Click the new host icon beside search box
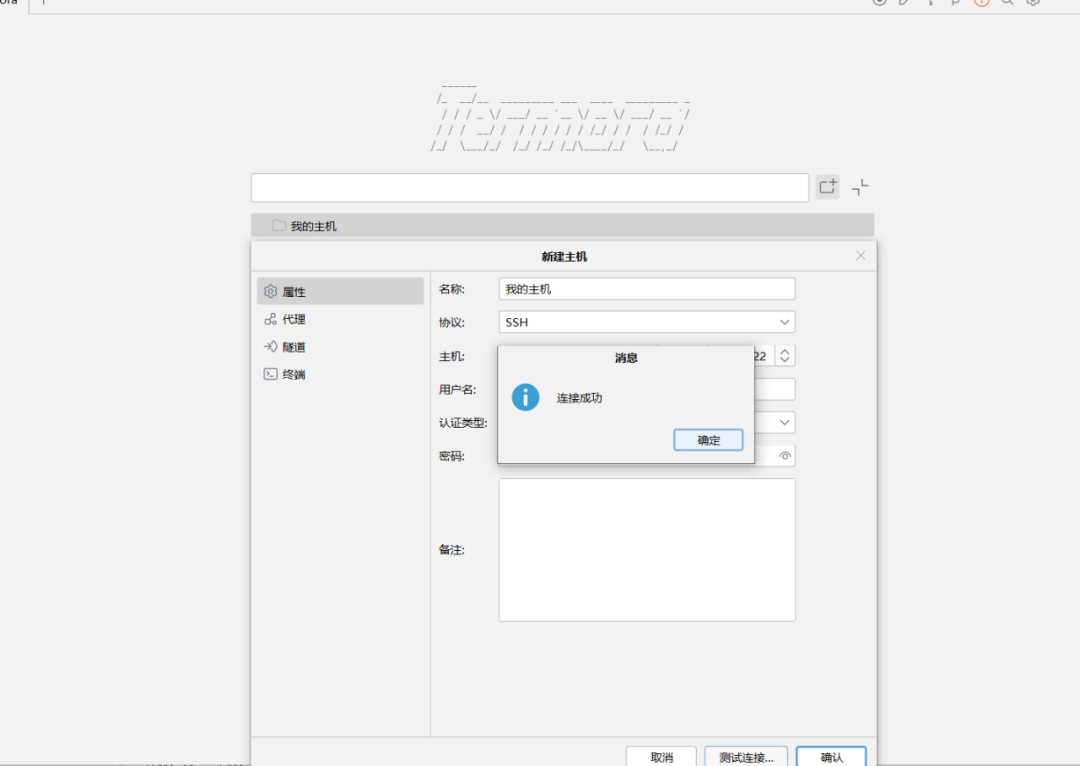Image resolution: width=1080 pixels, height=766 pixels. tap(827, 187)
